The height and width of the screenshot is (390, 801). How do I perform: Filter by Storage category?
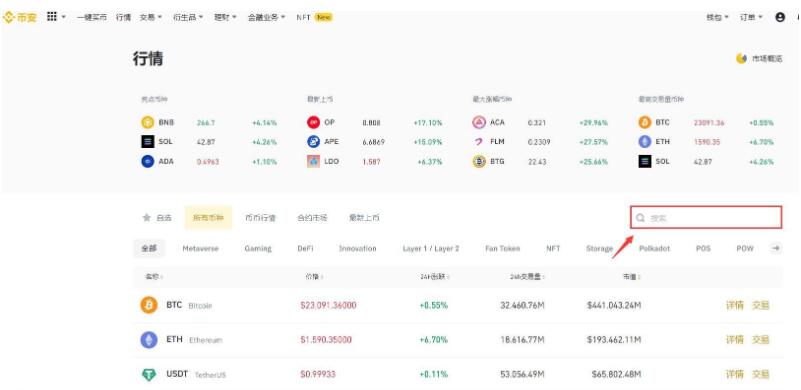coord(600,248)
